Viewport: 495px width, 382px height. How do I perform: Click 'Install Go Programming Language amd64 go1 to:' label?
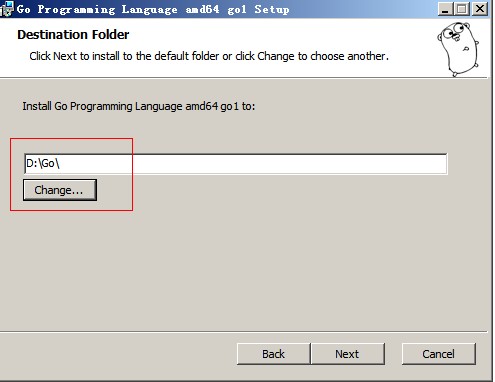click(139, 106)
